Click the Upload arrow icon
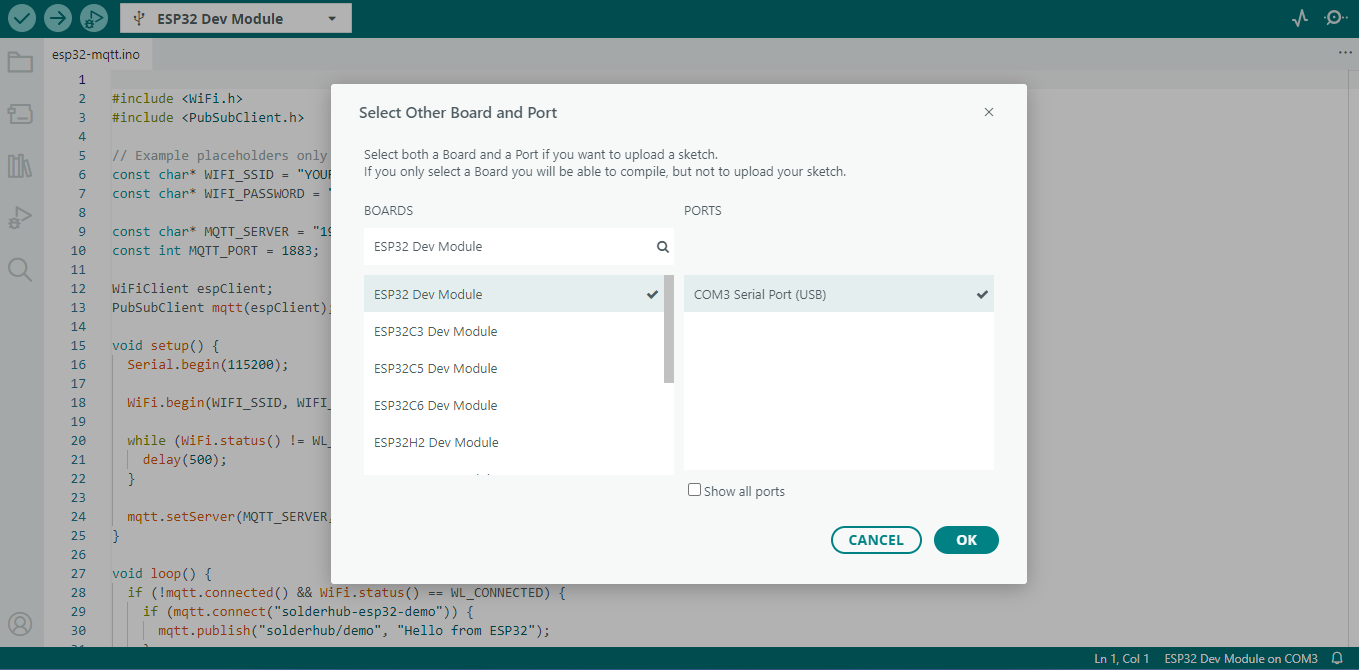Screen dimensions: 1359x670 click(x=59, y=18)
